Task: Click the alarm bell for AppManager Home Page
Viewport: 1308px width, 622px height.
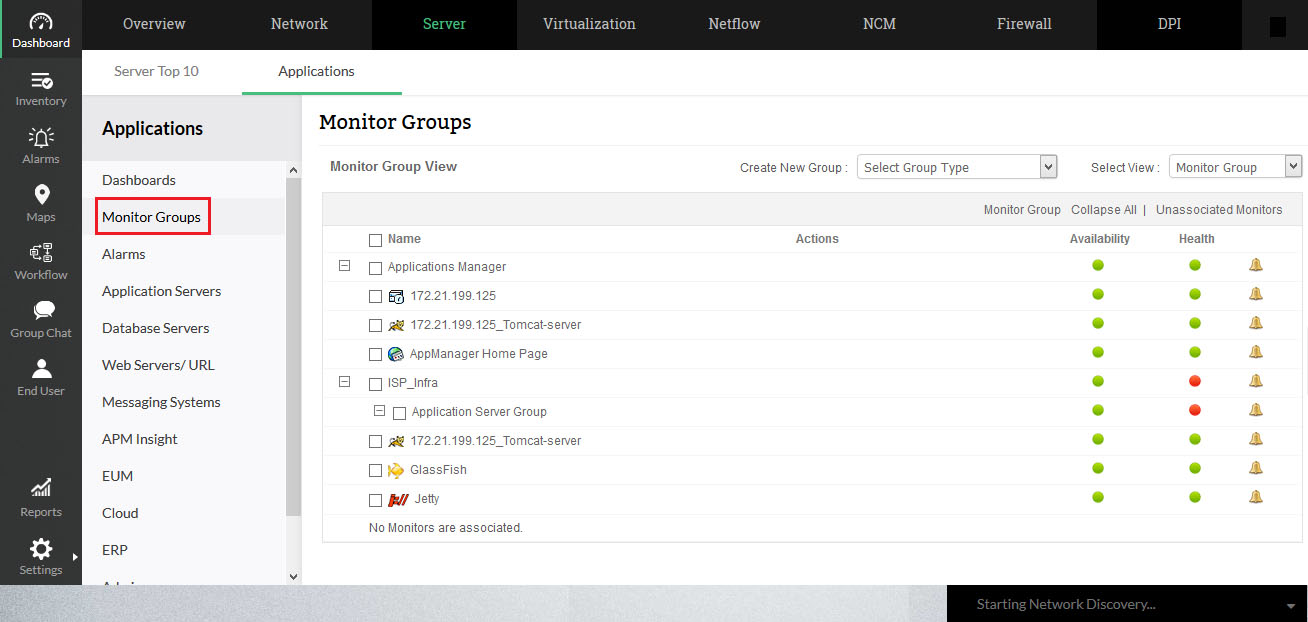Action: (x=1256, y=352)
